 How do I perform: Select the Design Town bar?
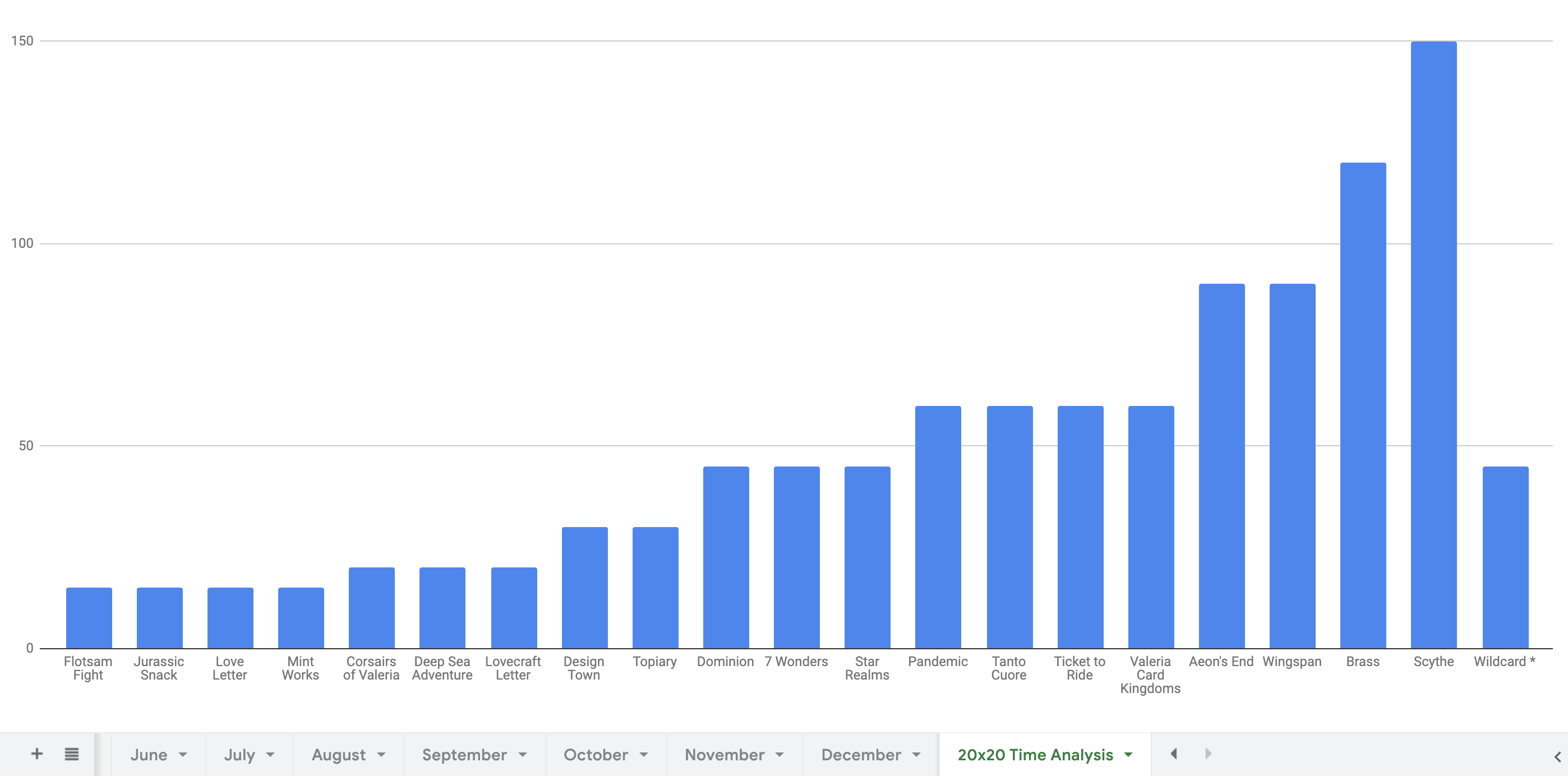point(584,588)
